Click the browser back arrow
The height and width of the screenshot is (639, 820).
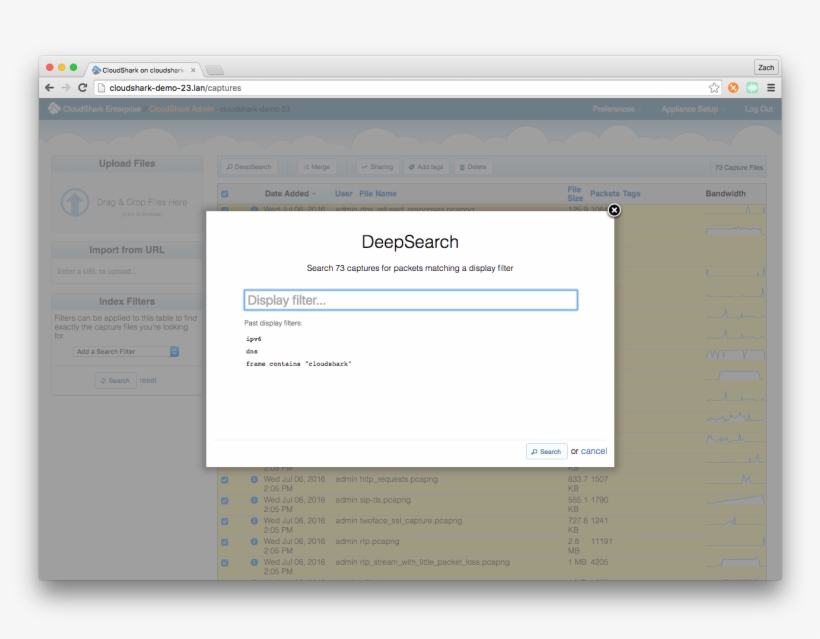pyautogui.click(x=50, y=88)
